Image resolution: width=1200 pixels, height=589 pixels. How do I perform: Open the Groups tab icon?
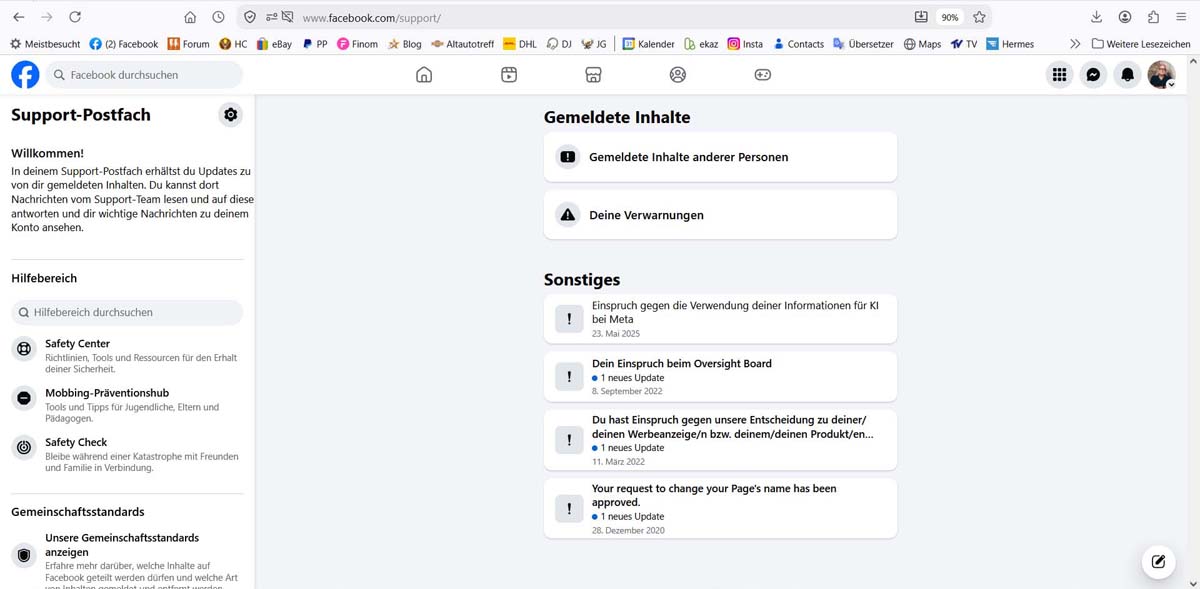pos(678,75)
